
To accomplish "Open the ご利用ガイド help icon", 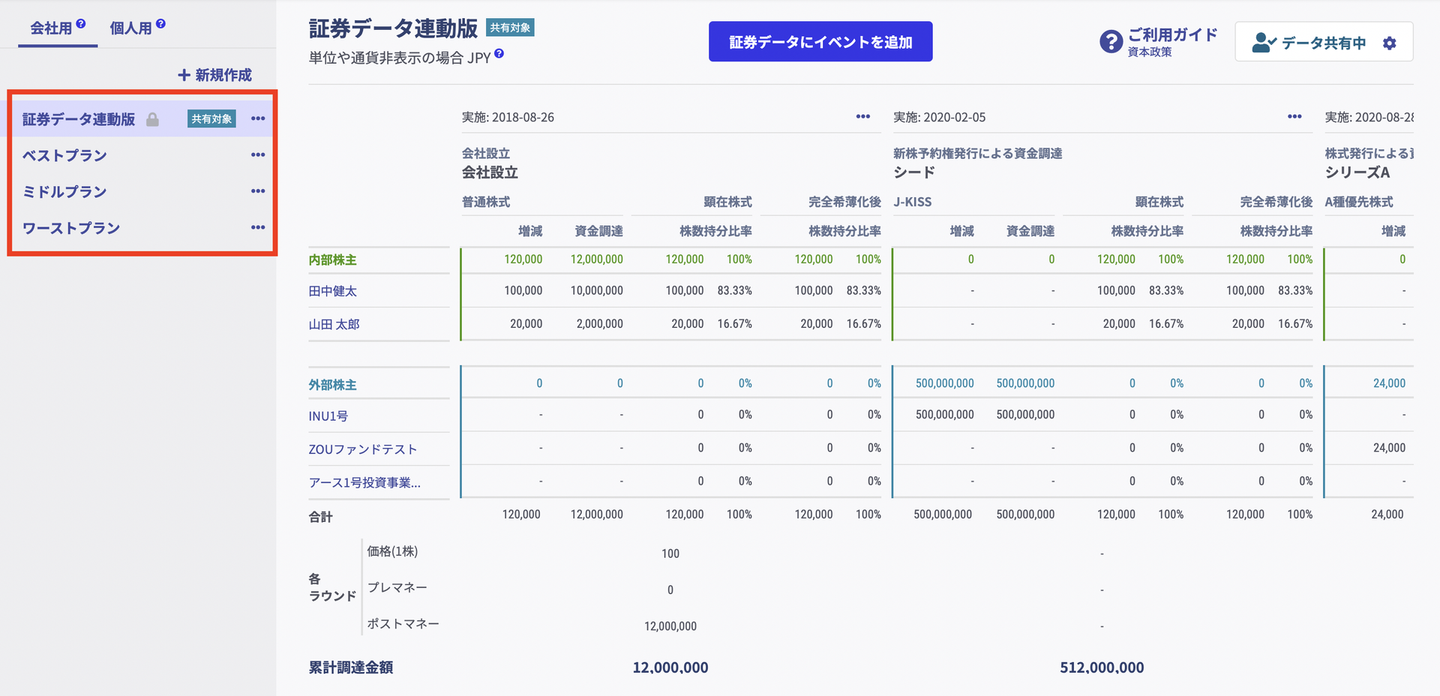I will tap(1110, 42).
